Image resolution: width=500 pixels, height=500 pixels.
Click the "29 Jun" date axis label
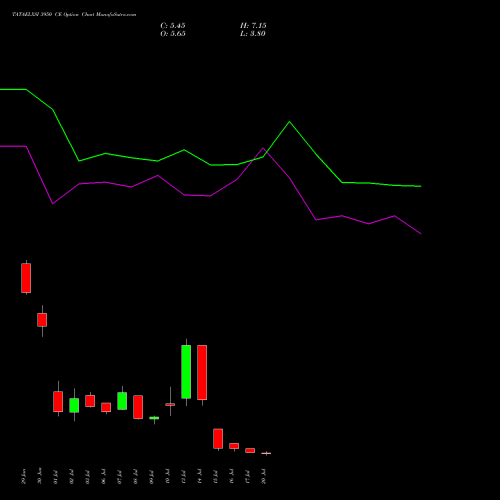tap(24, 477)
